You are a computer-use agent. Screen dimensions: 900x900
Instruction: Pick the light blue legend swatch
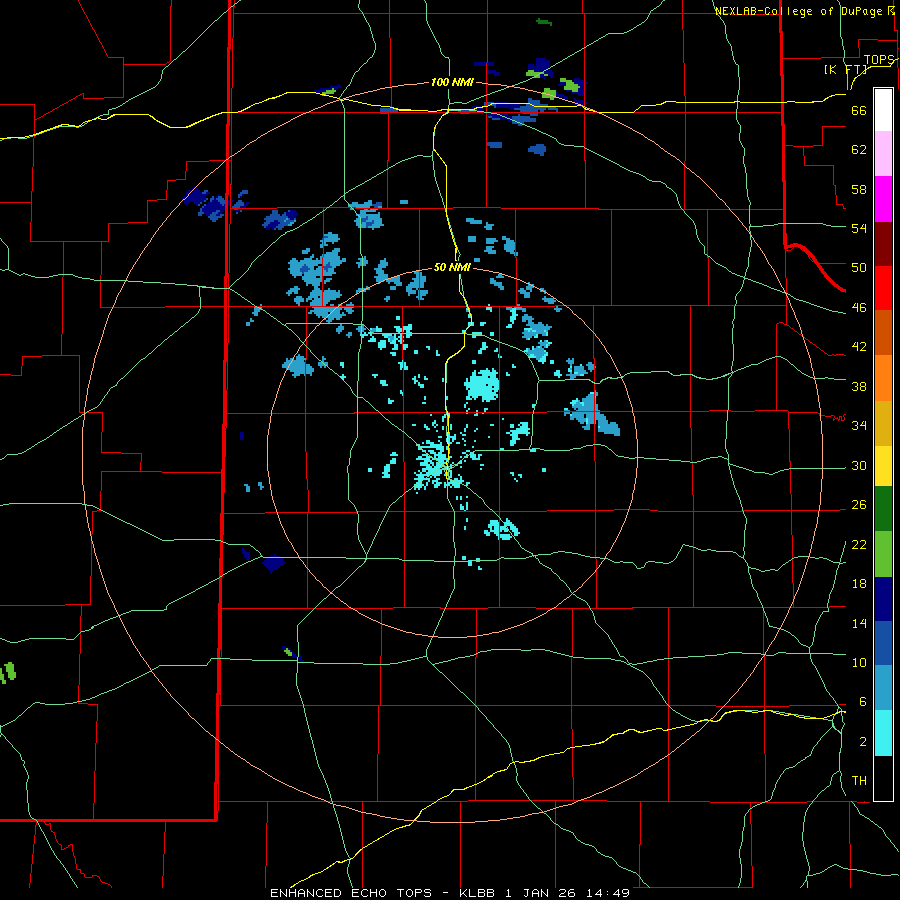(x=883, y=688)
